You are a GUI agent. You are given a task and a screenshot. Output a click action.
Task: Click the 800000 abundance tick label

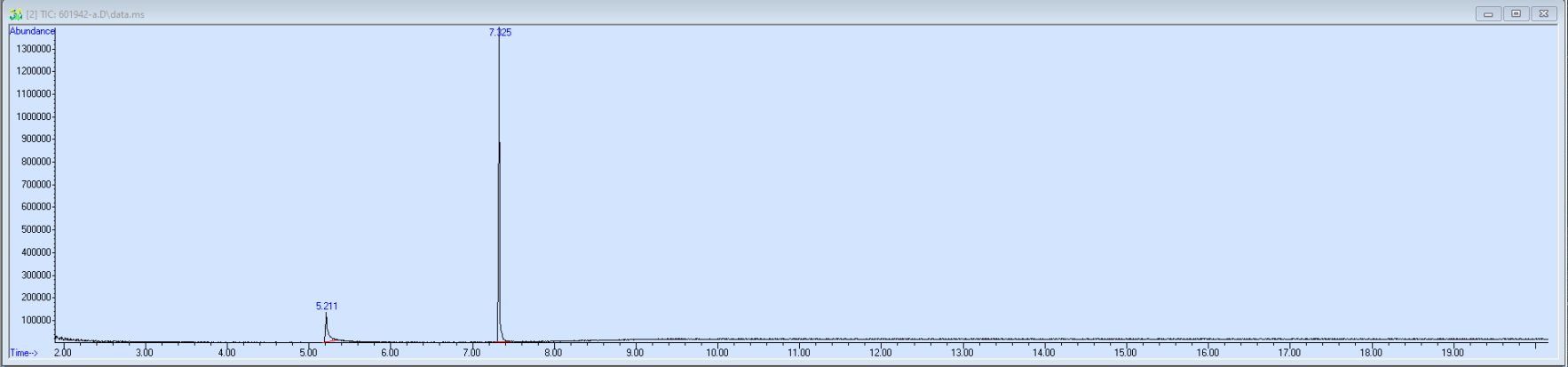pos(36,162)
